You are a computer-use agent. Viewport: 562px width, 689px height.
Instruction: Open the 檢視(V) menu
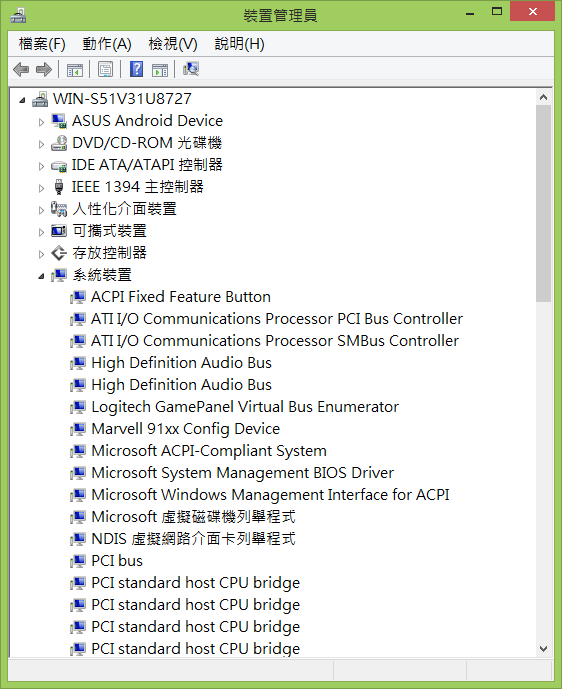pyautogui.click(x=173, y=44)
